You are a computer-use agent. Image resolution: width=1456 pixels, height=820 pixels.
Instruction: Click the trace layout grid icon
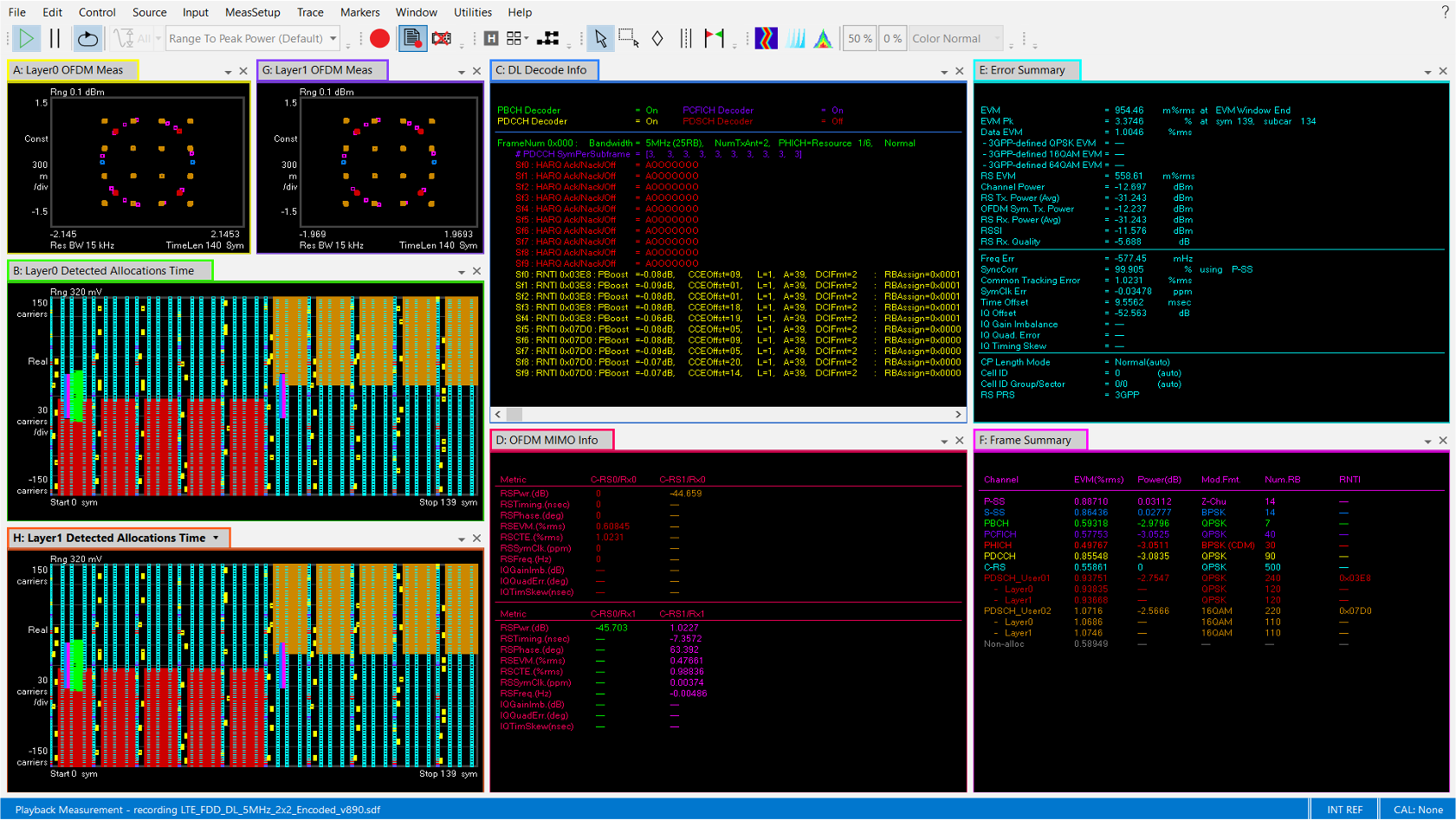(x=514, y=38)
